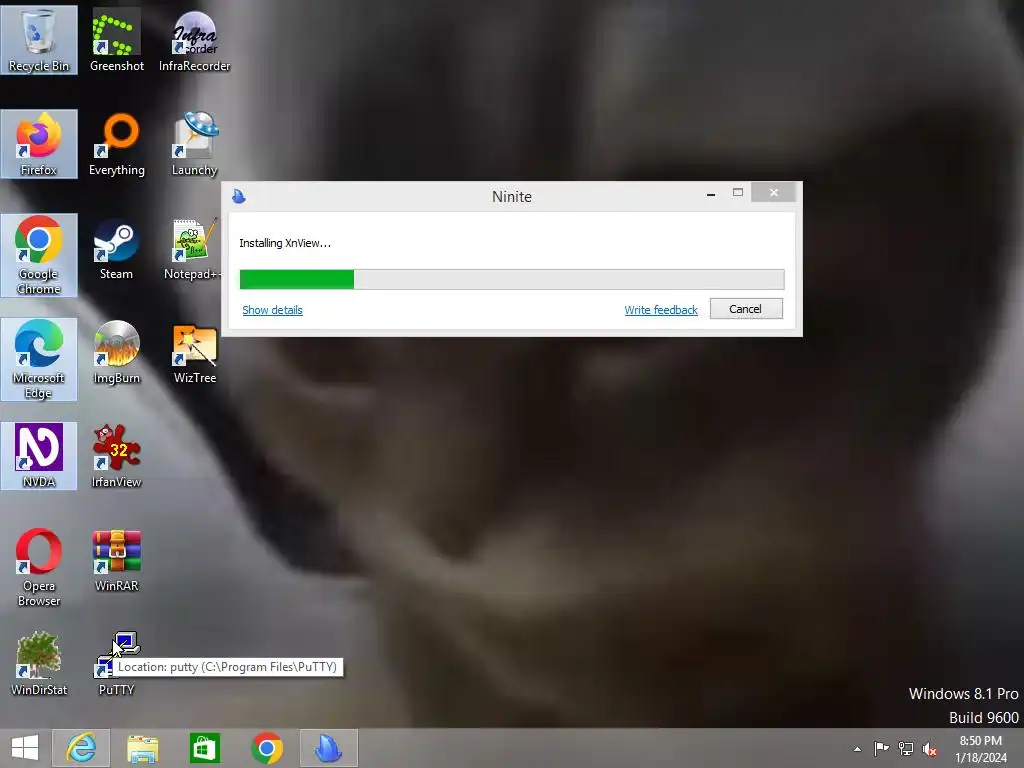Open Internet Explorer from the taskbar

[x=81, y=748]
